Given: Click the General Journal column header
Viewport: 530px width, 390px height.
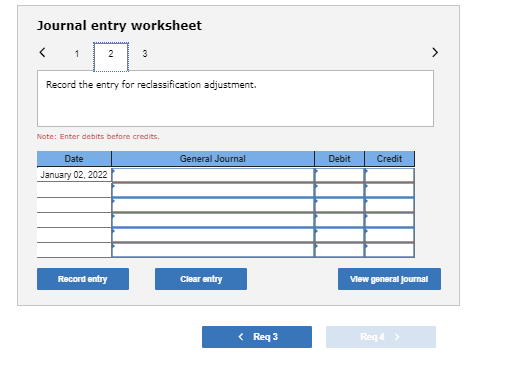Looking at the screenshot, I should [213, 159].
